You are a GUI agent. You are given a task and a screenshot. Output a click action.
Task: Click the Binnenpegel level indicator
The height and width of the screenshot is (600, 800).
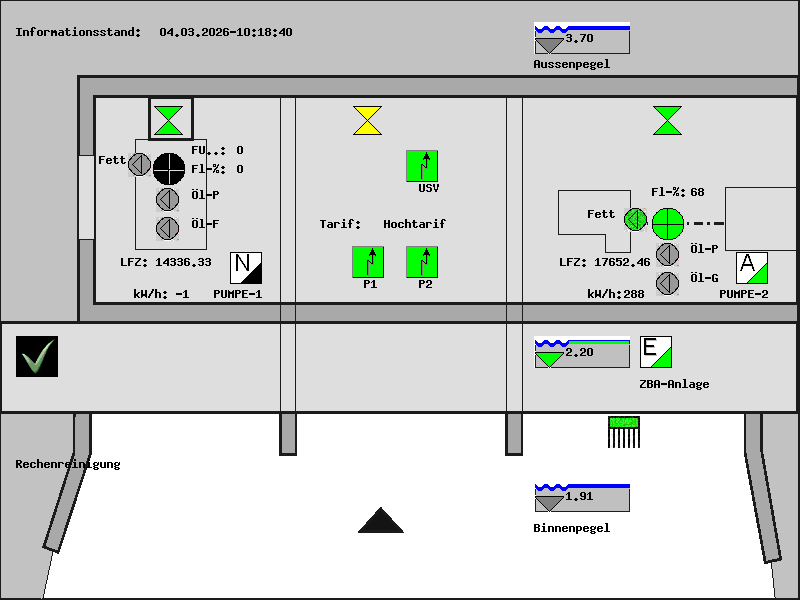[581, 497]
